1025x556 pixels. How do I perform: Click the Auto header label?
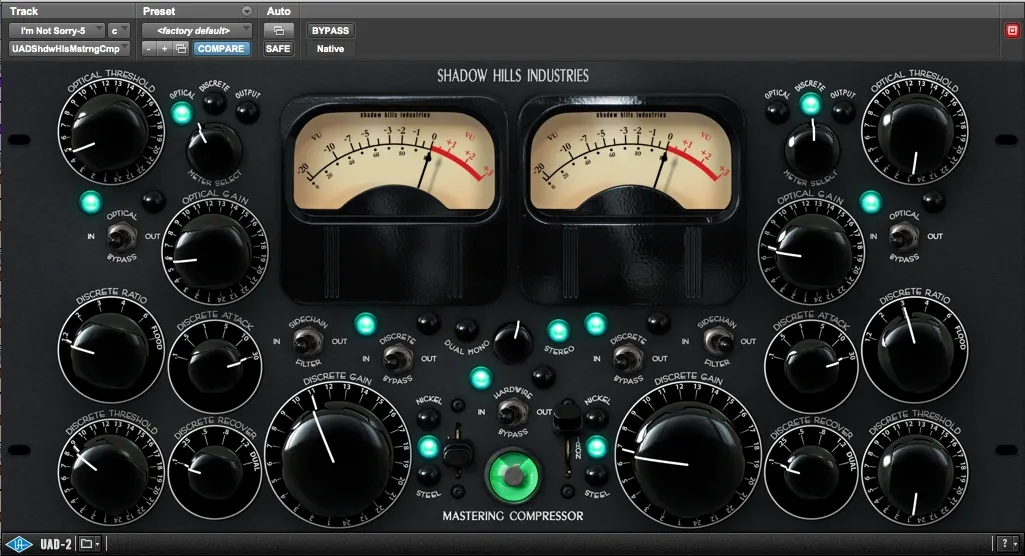point(278,11)
